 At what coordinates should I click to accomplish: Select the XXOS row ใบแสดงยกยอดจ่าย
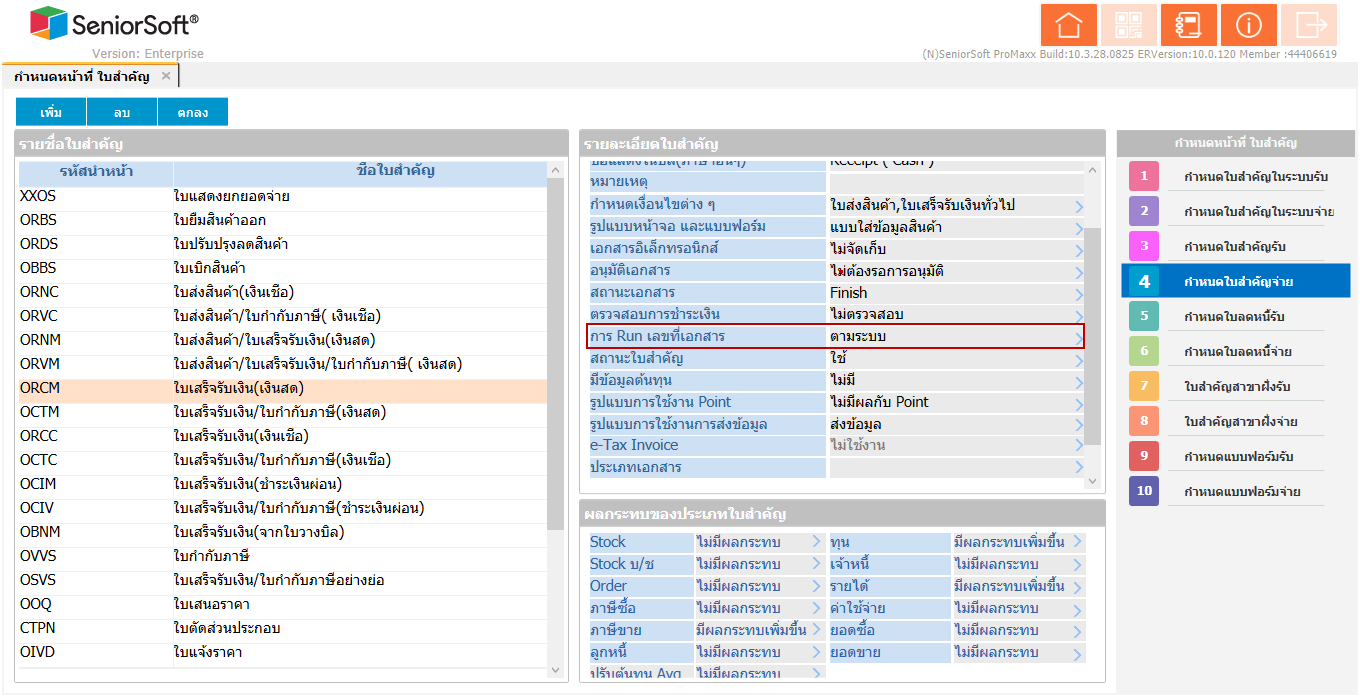tap(282, 196)
